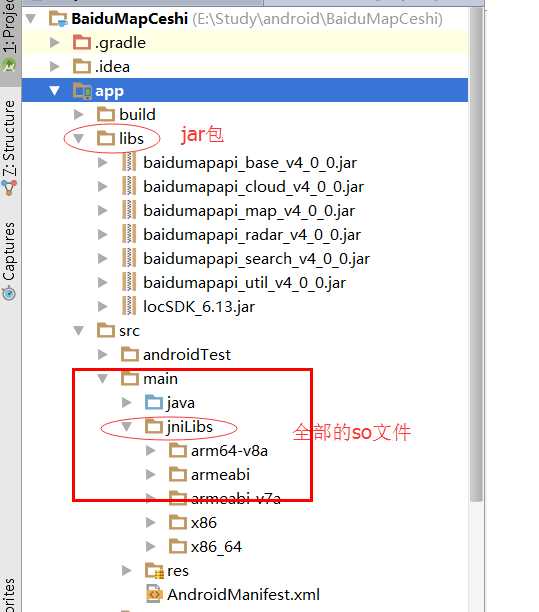539x612 pixels.
Task: Select the baidumapapi_util_v4_0_0.jar file name
Action: point(244,283)
